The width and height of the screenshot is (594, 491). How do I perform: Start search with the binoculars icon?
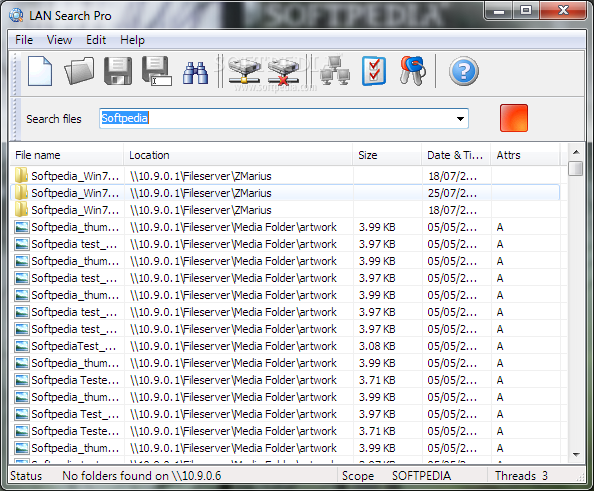(195, 72)
